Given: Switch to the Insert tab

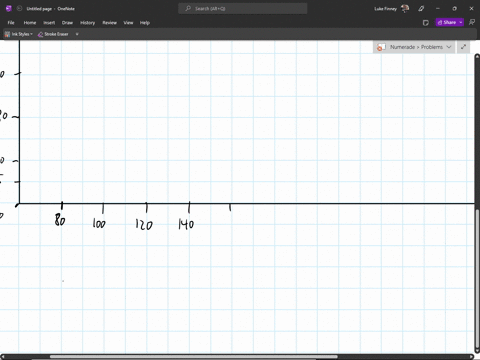Looking at the screenshot, I should [x=49, y=23].
